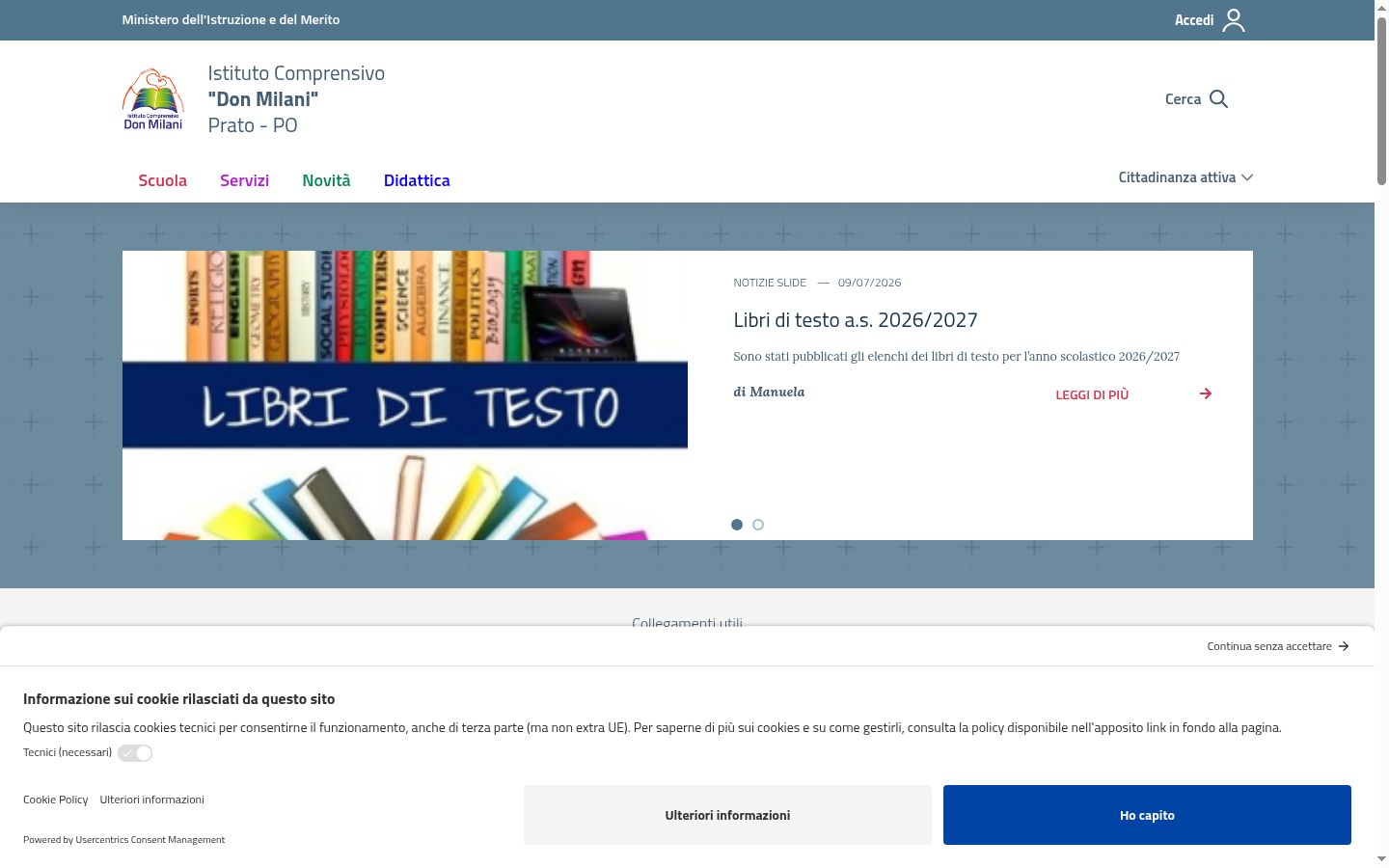Open the small Ulteriori informazioni text link
Viewport: 1389px width, 868px height.
(x=151, y=800)
